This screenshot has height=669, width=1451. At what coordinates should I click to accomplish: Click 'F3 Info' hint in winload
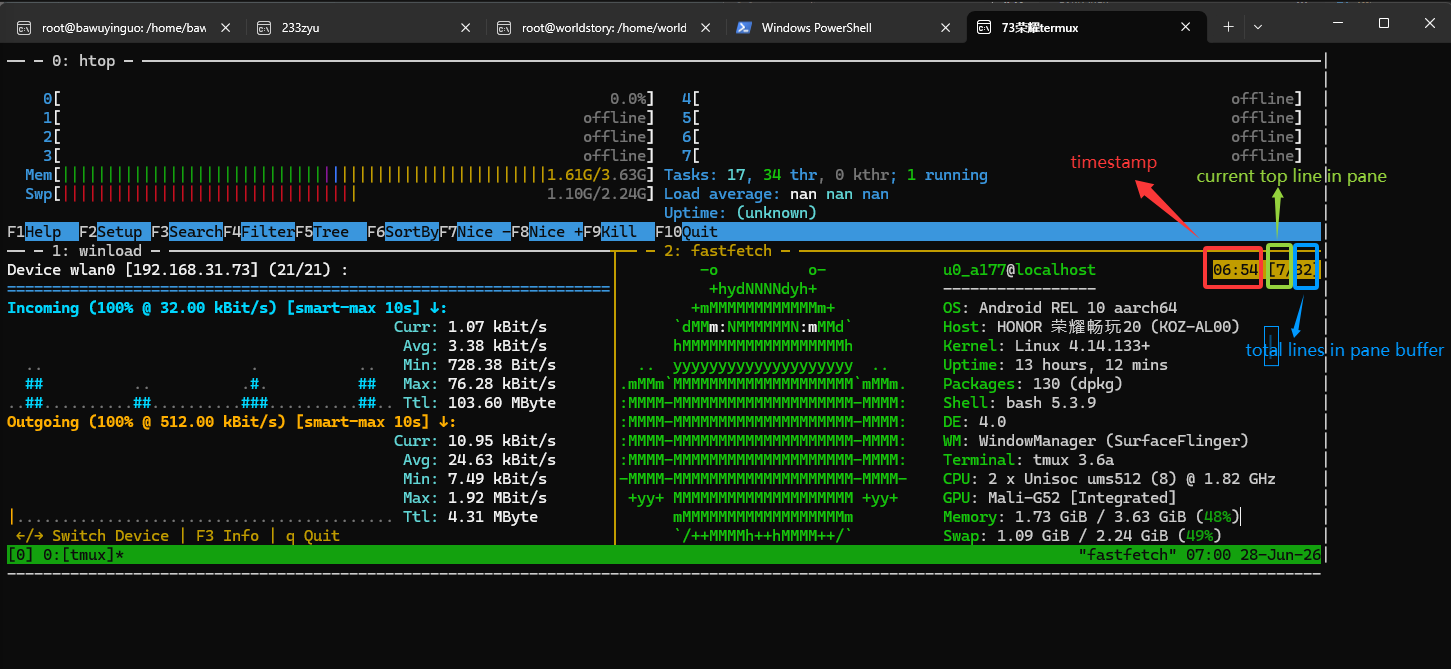[227, 536]
